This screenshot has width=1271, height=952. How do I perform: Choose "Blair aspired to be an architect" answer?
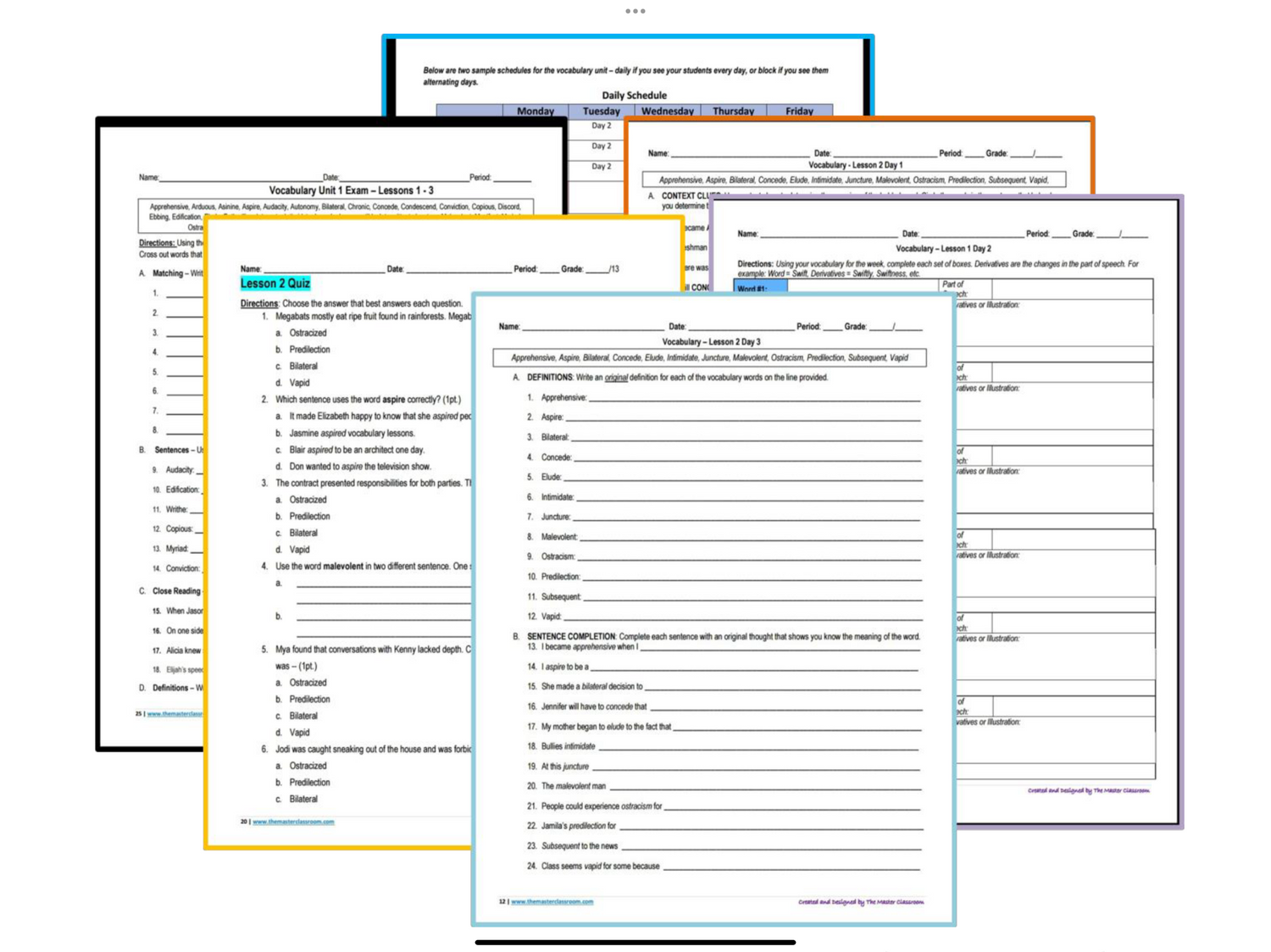(x=356, y=450)
